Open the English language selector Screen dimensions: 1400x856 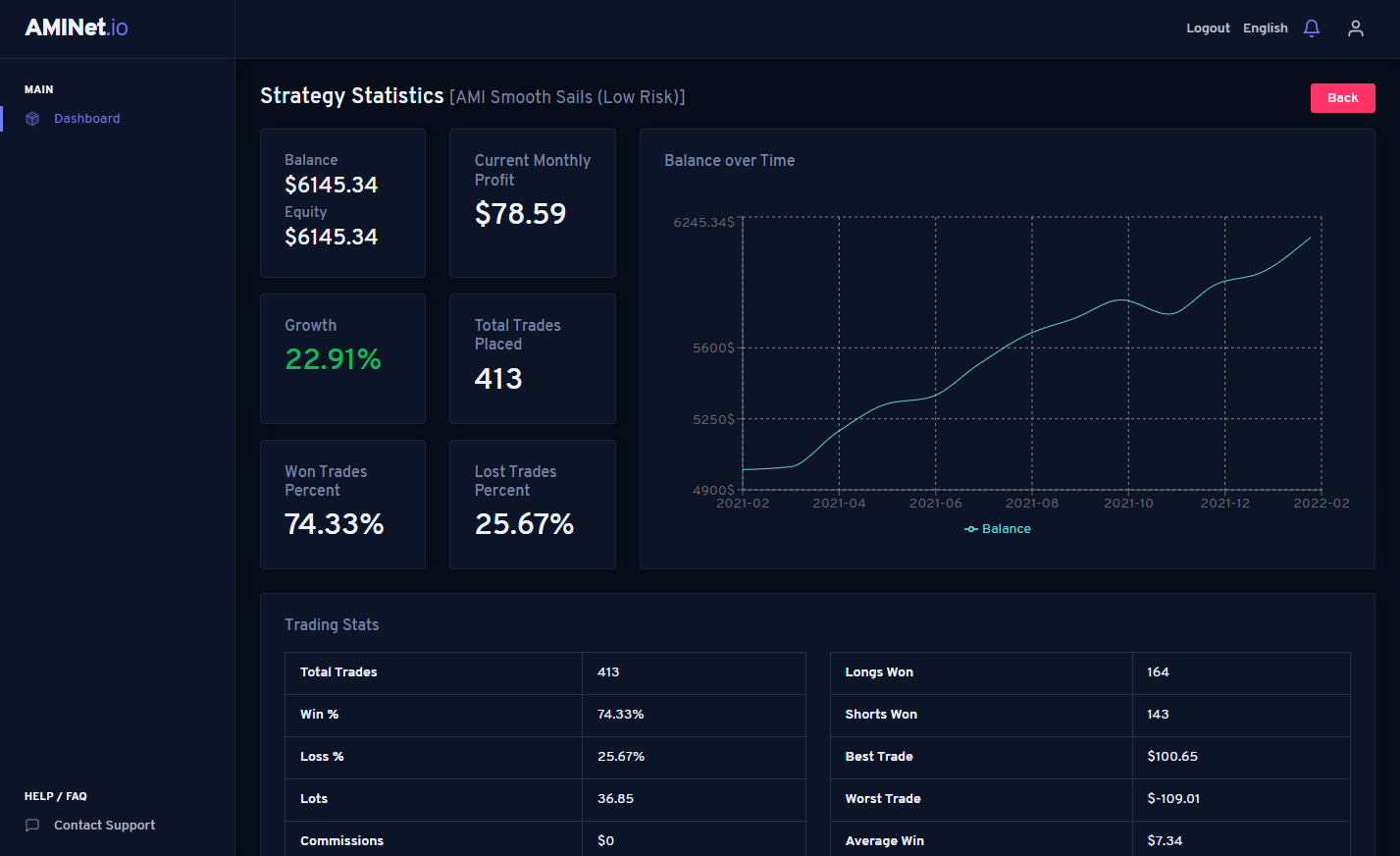(x=1266, y=28)
